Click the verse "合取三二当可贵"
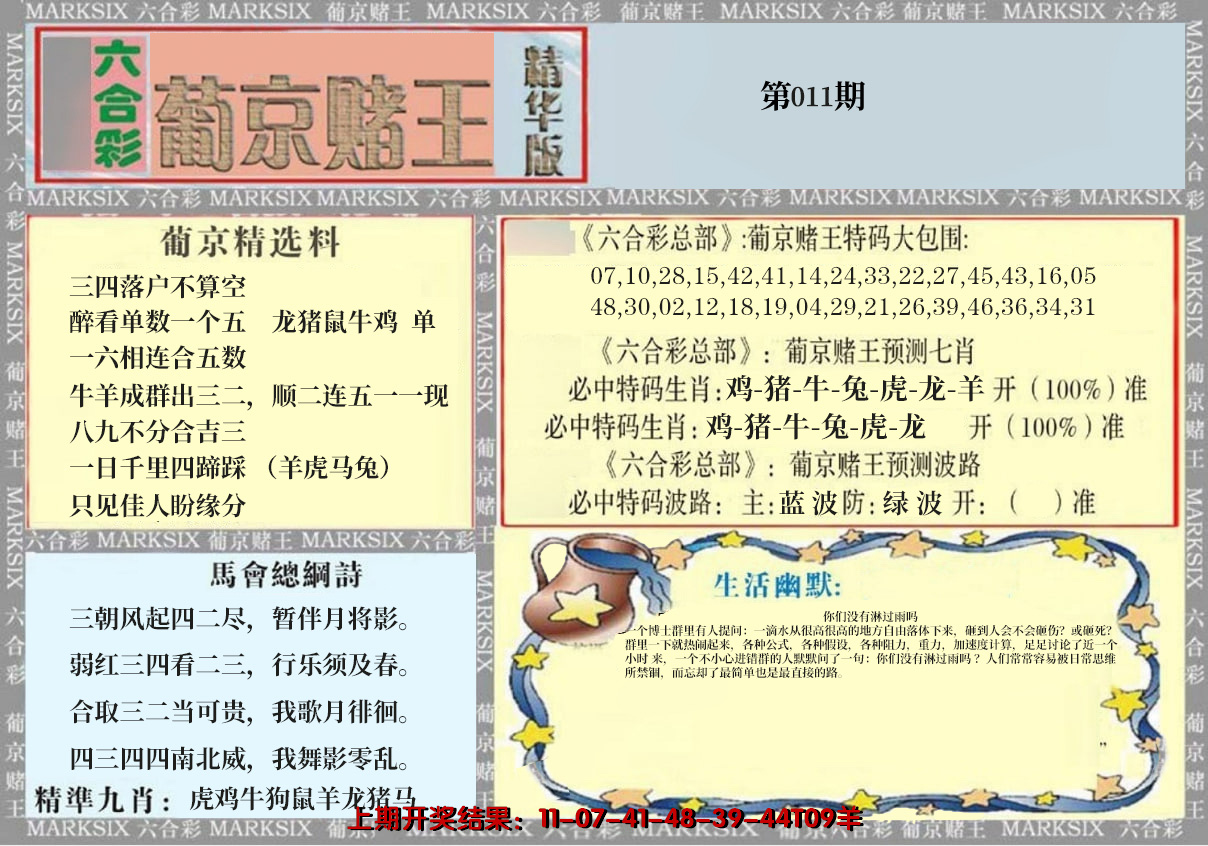Screen dimensions: 1208x846 157,713
